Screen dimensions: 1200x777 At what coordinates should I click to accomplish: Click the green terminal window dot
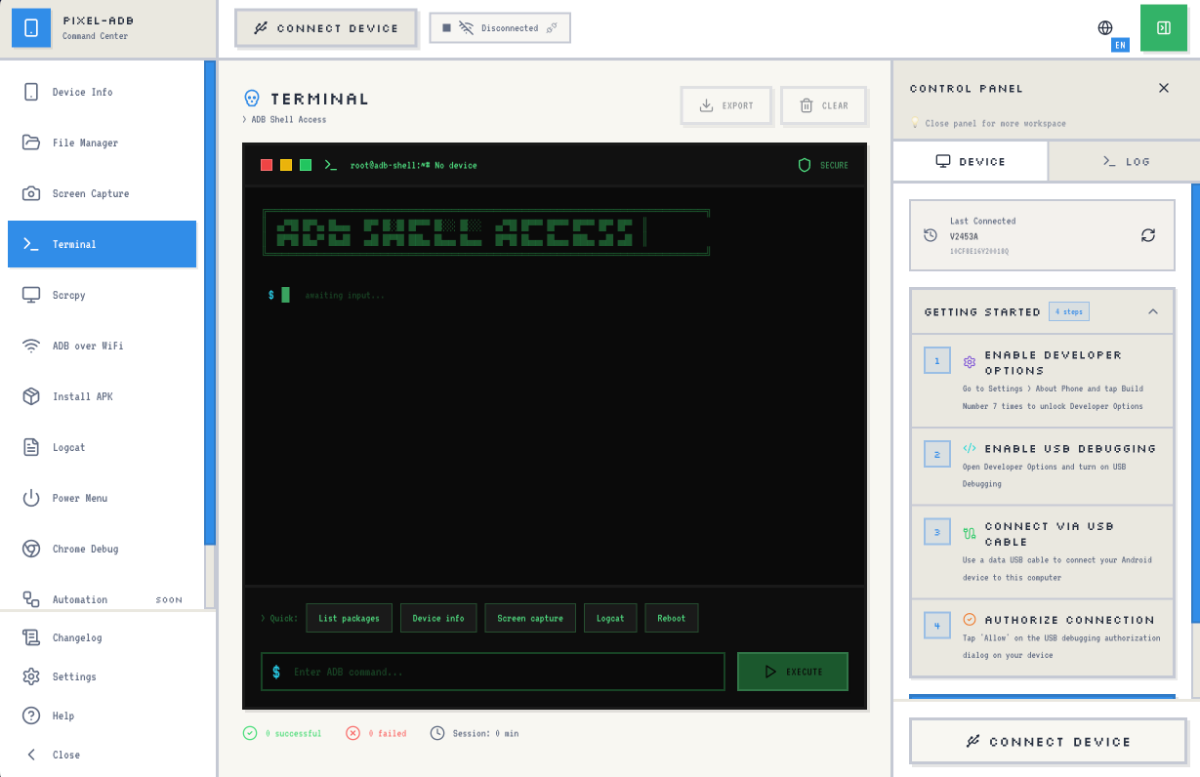click(306, 165)
